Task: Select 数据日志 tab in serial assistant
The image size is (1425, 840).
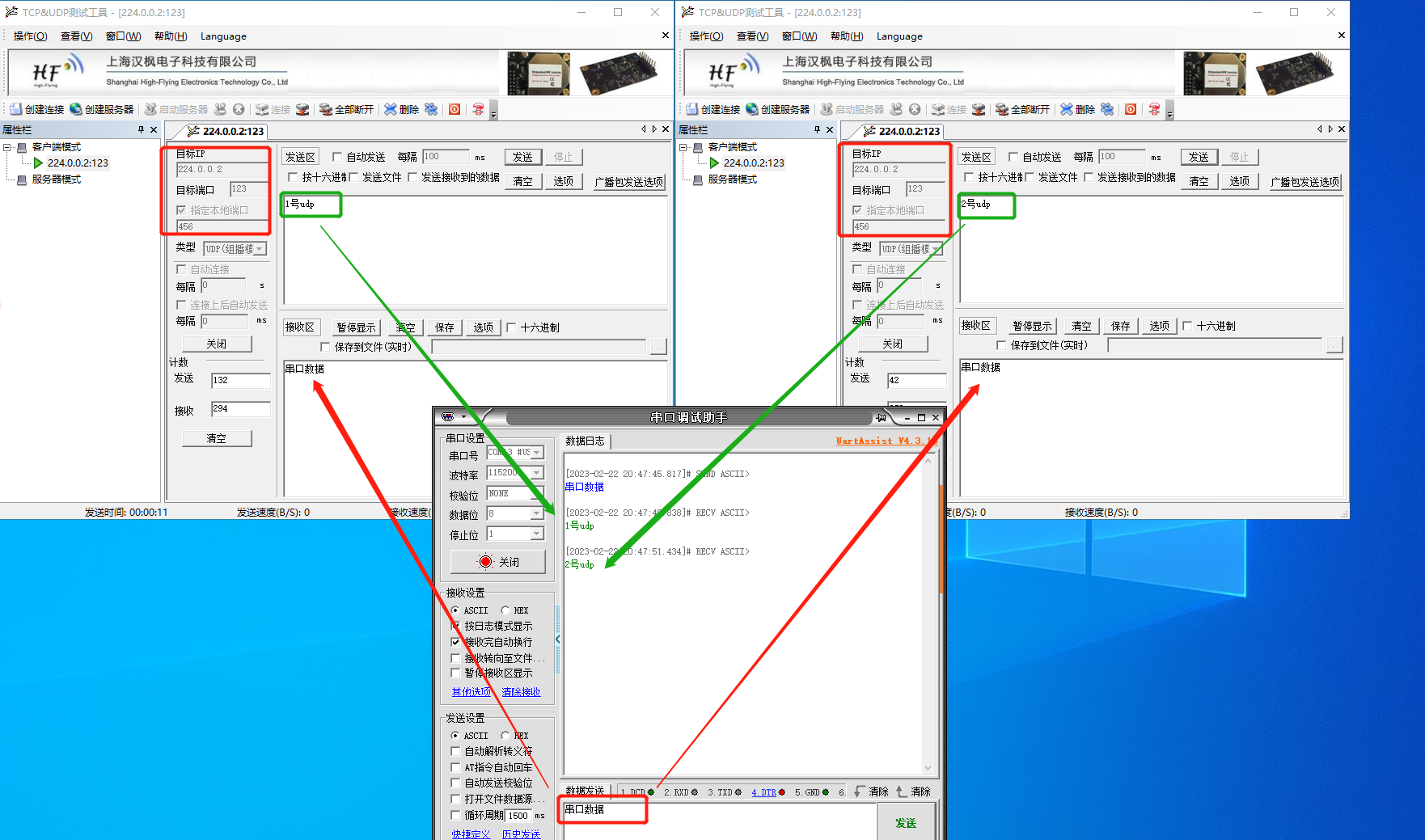Action: (586, 441)
